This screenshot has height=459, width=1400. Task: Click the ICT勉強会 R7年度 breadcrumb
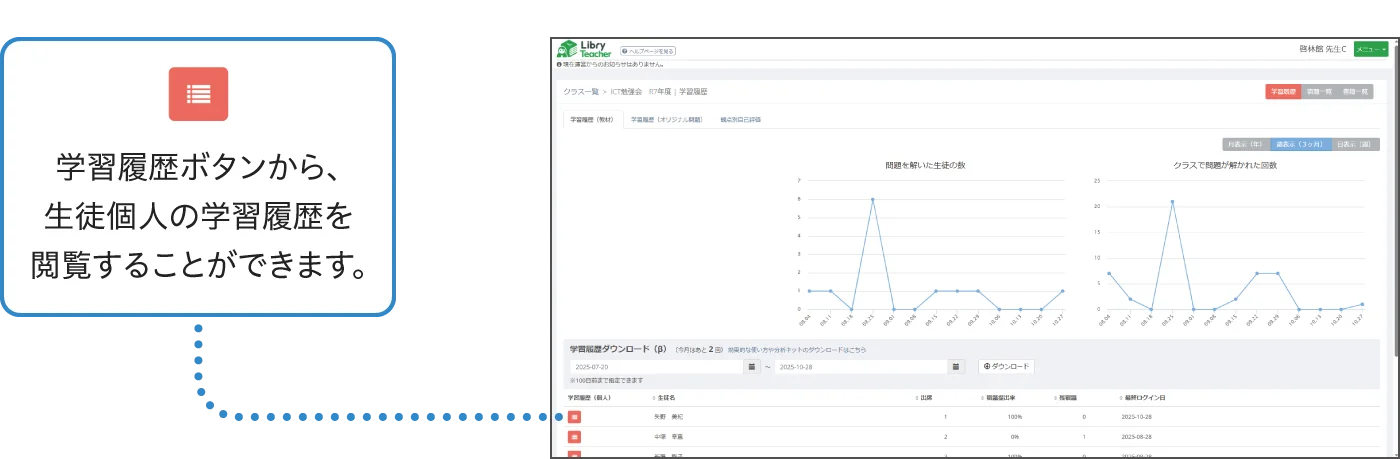pyautogui.click(x=639, y=91)
